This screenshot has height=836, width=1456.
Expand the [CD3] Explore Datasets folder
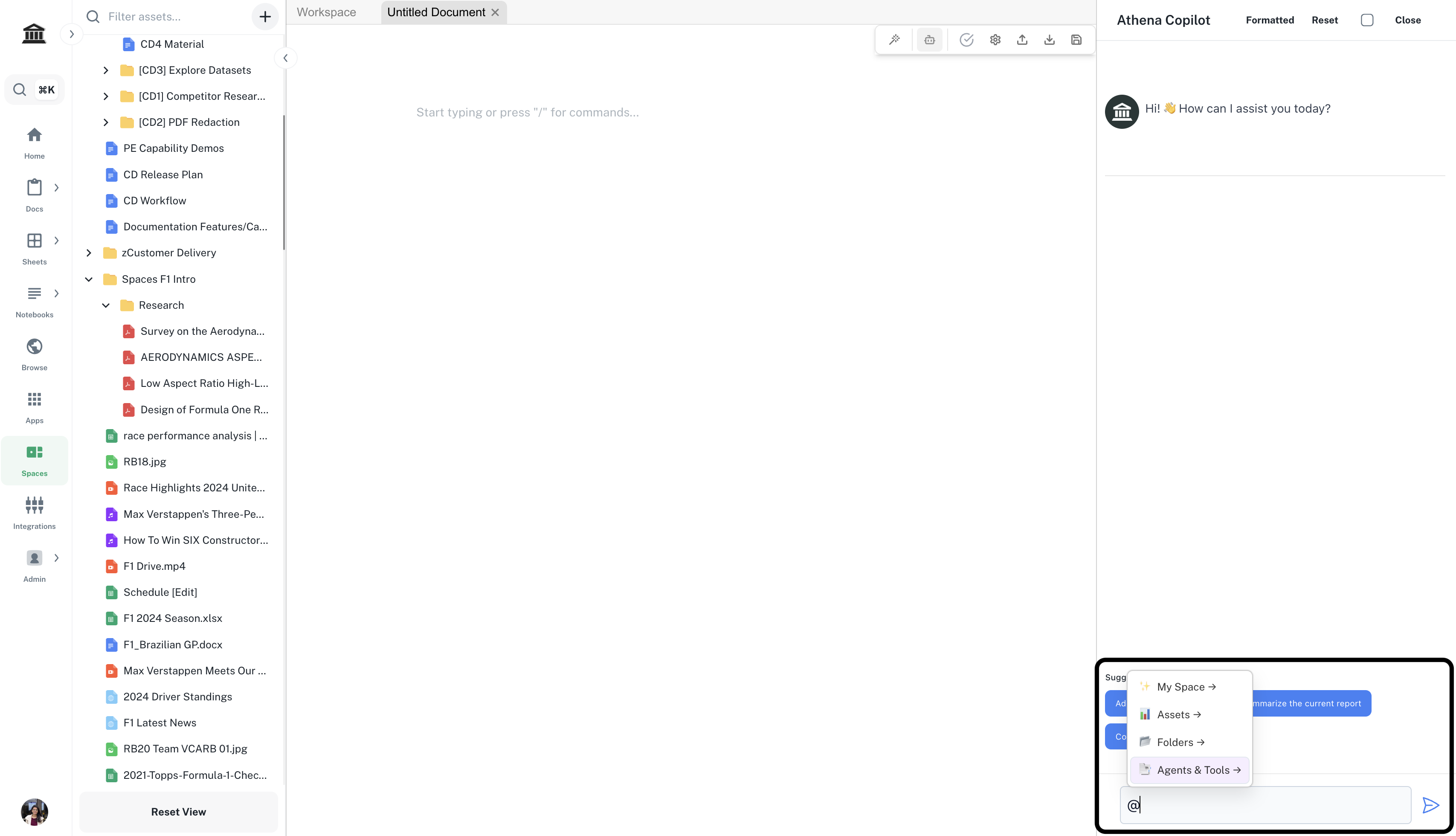(106, 70)
